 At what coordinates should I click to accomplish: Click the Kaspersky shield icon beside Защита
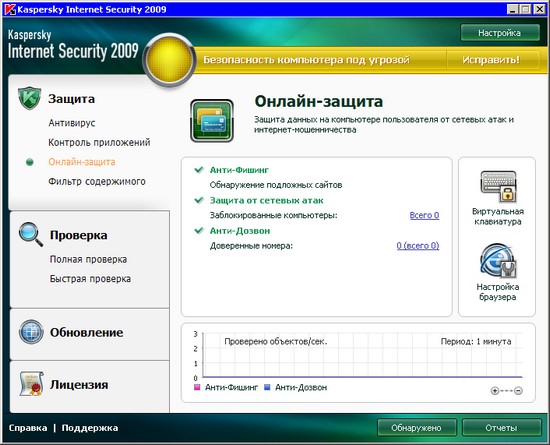30,98
